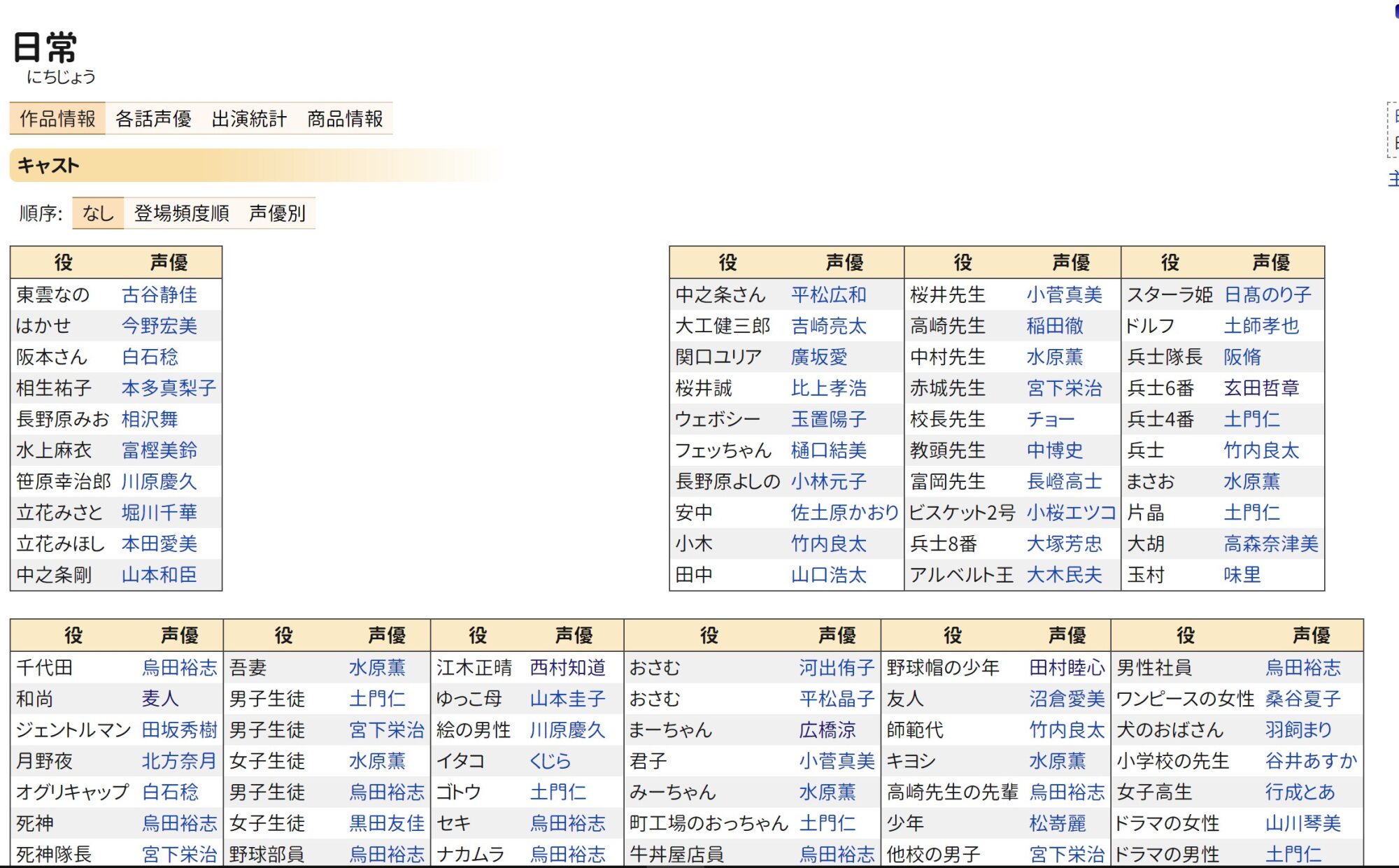Open the 本田愛美 link

click(x=159, y=543)
